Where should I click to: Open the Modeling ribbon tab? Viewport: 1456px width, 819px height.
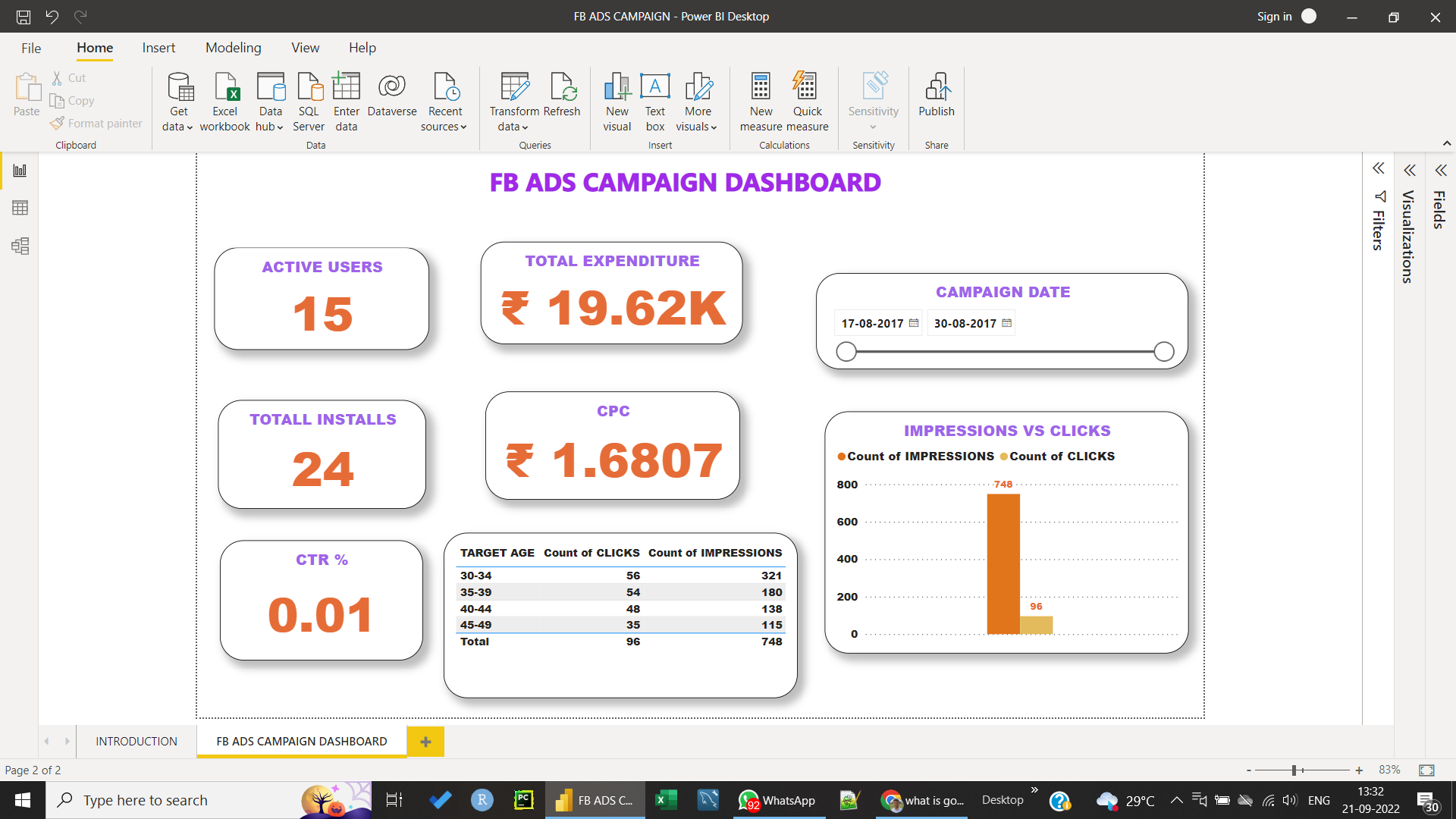234,48
